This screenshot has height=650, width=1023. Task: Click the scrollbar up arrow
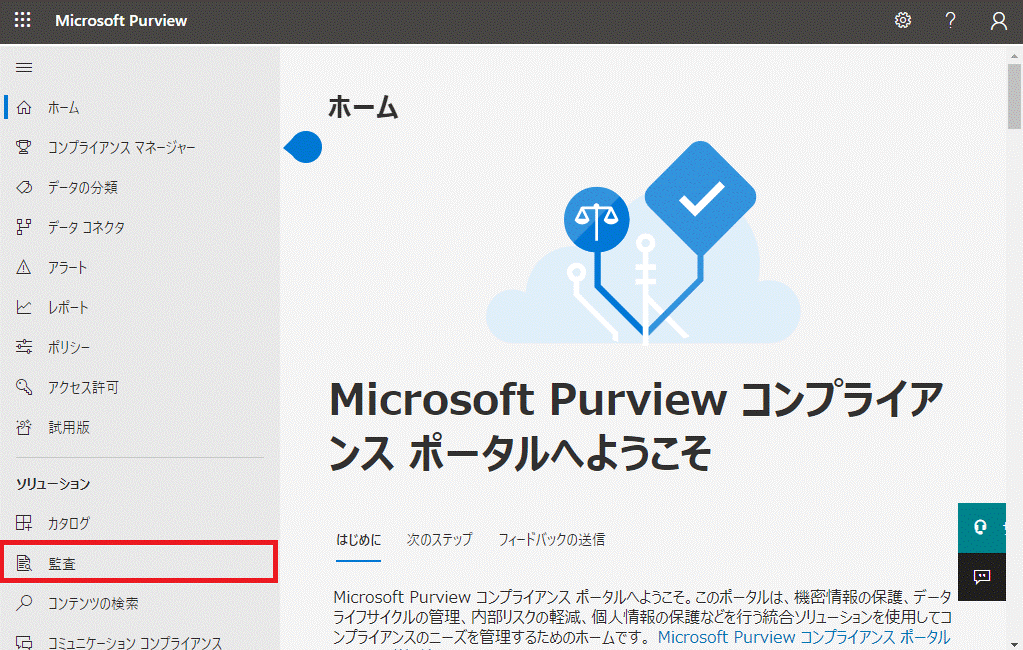pyautogui.click(x=1014, y=56)
